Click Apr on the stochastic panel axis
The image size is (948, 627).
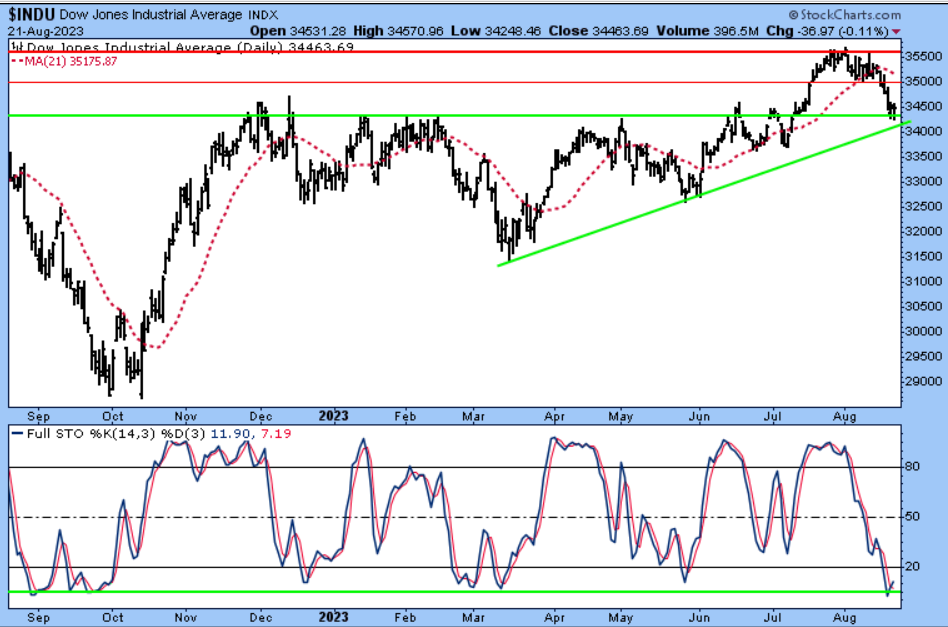point(554,618)
